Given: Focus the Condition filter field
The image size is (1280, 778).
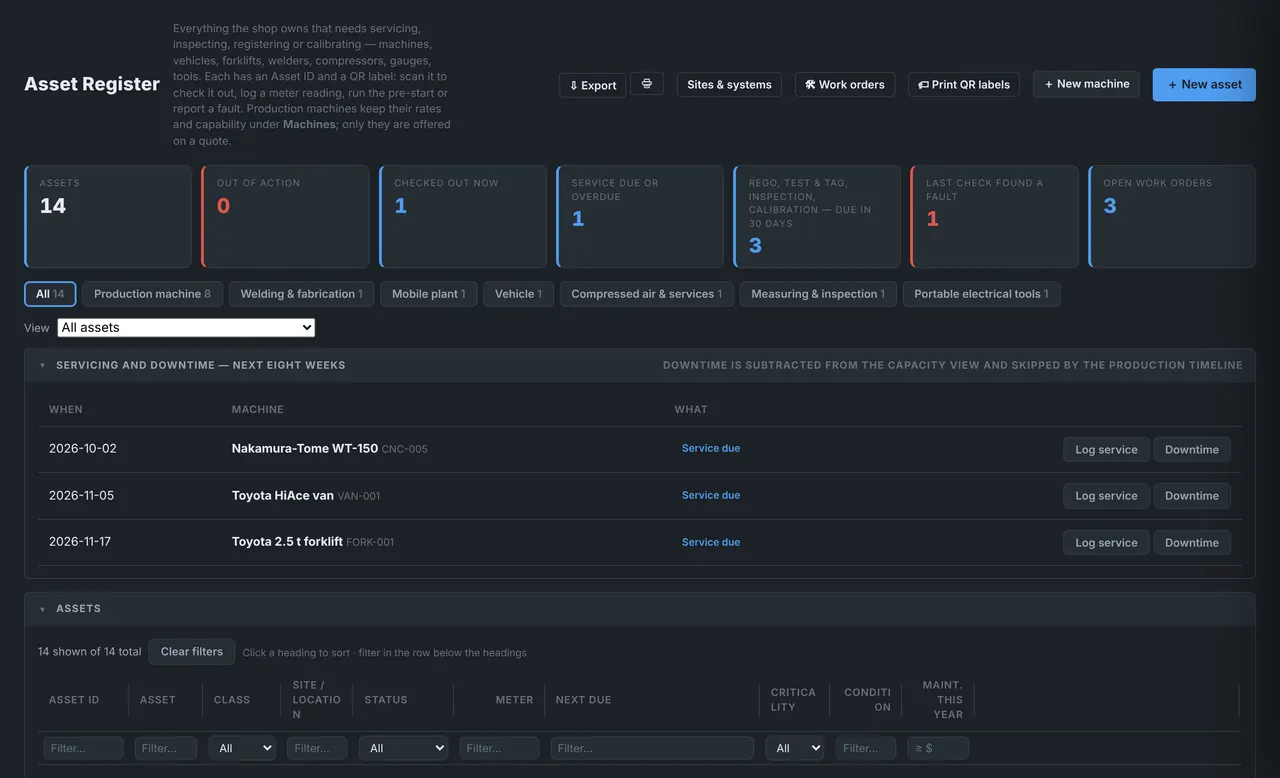Looking at the screenshot, I should [866, 748].
